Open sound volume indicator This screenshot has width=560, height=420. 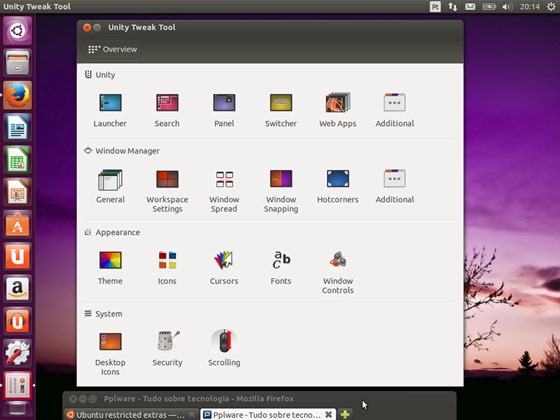tap(507, 6)
